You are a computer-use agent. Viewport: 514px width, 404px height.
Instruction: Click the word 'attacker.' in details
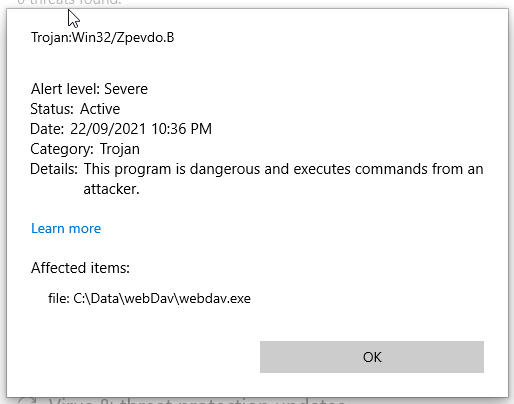coord(111,189)
